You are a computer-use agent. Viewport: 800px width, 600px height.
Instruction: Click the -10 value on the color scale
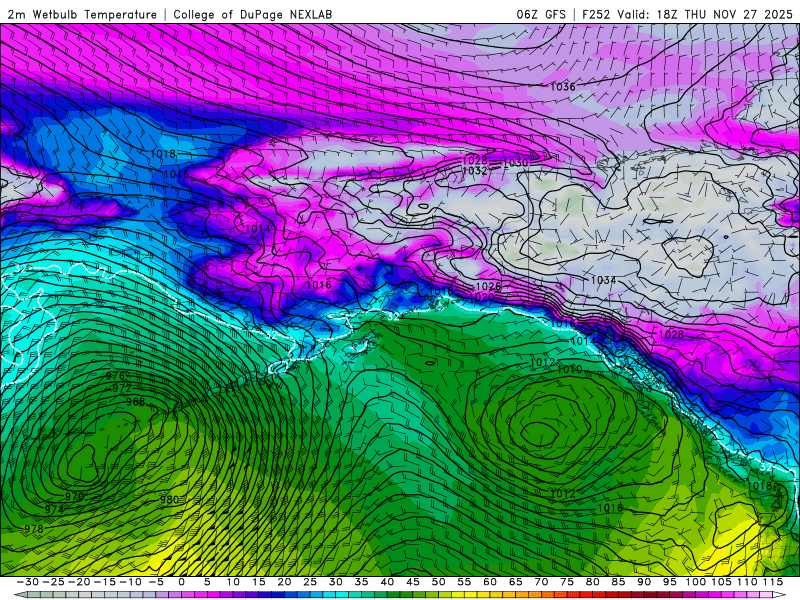(130, 582)
